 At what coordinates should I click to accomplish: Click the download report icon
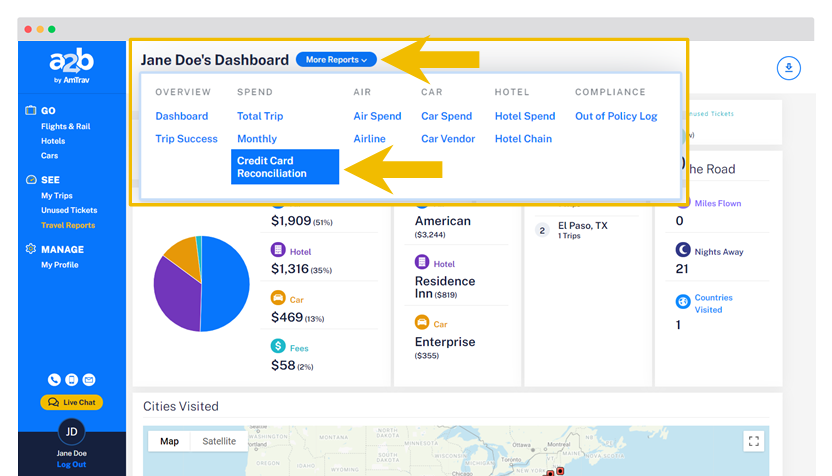pos(789,68)
